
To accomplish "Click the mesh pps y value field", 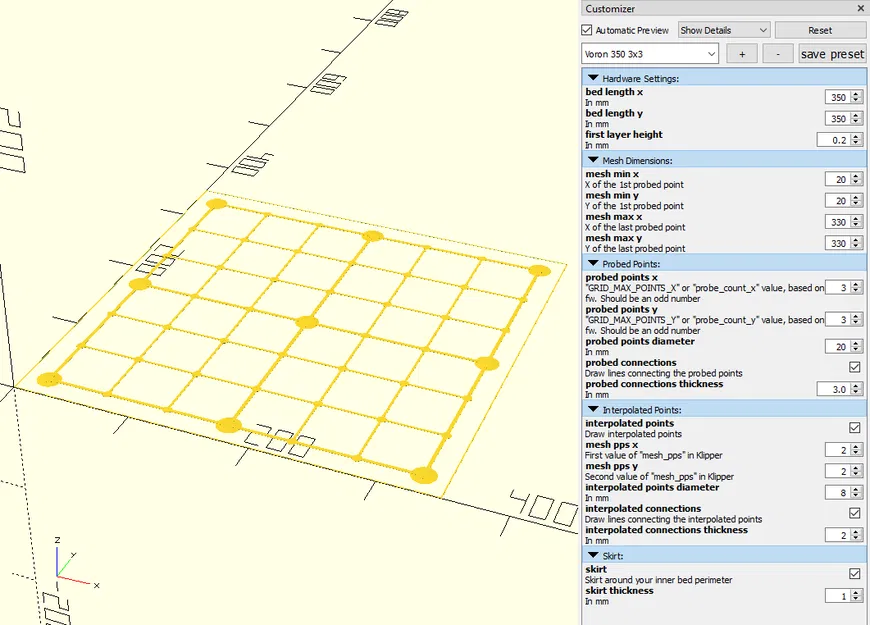I will click(838, 471).
